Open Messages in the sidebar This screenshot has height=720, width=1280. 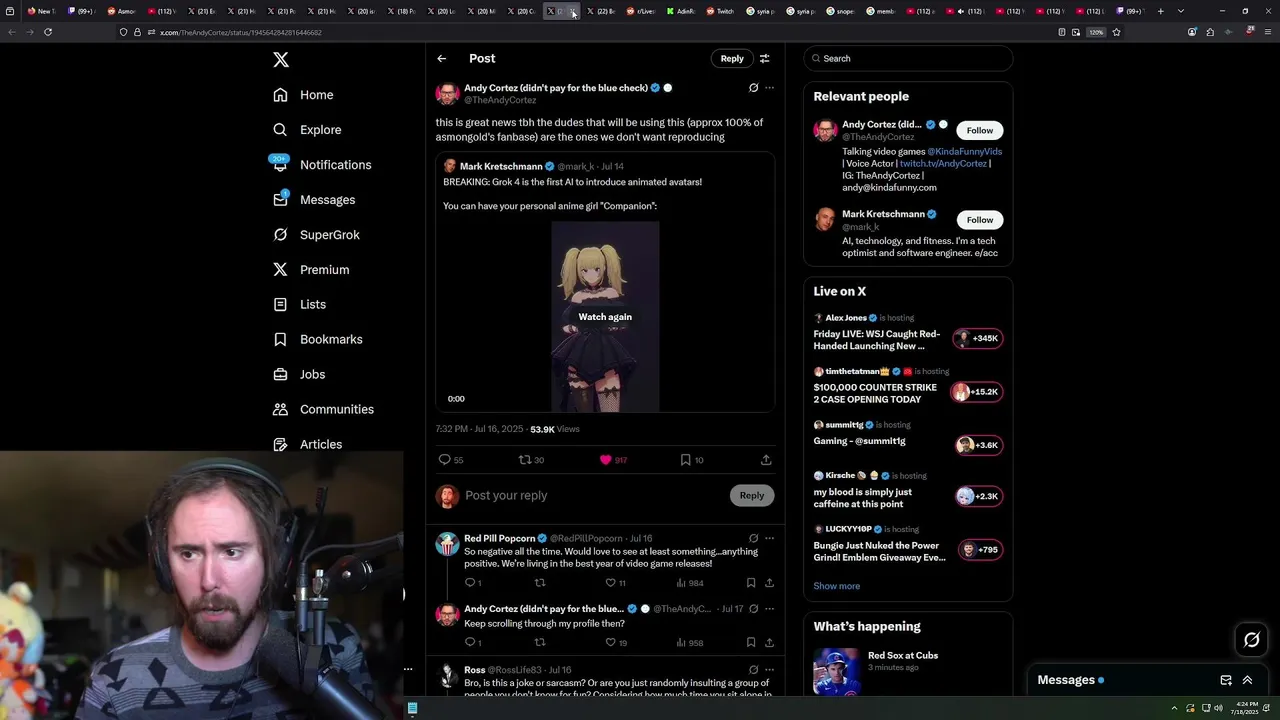(x=313, y=200)
